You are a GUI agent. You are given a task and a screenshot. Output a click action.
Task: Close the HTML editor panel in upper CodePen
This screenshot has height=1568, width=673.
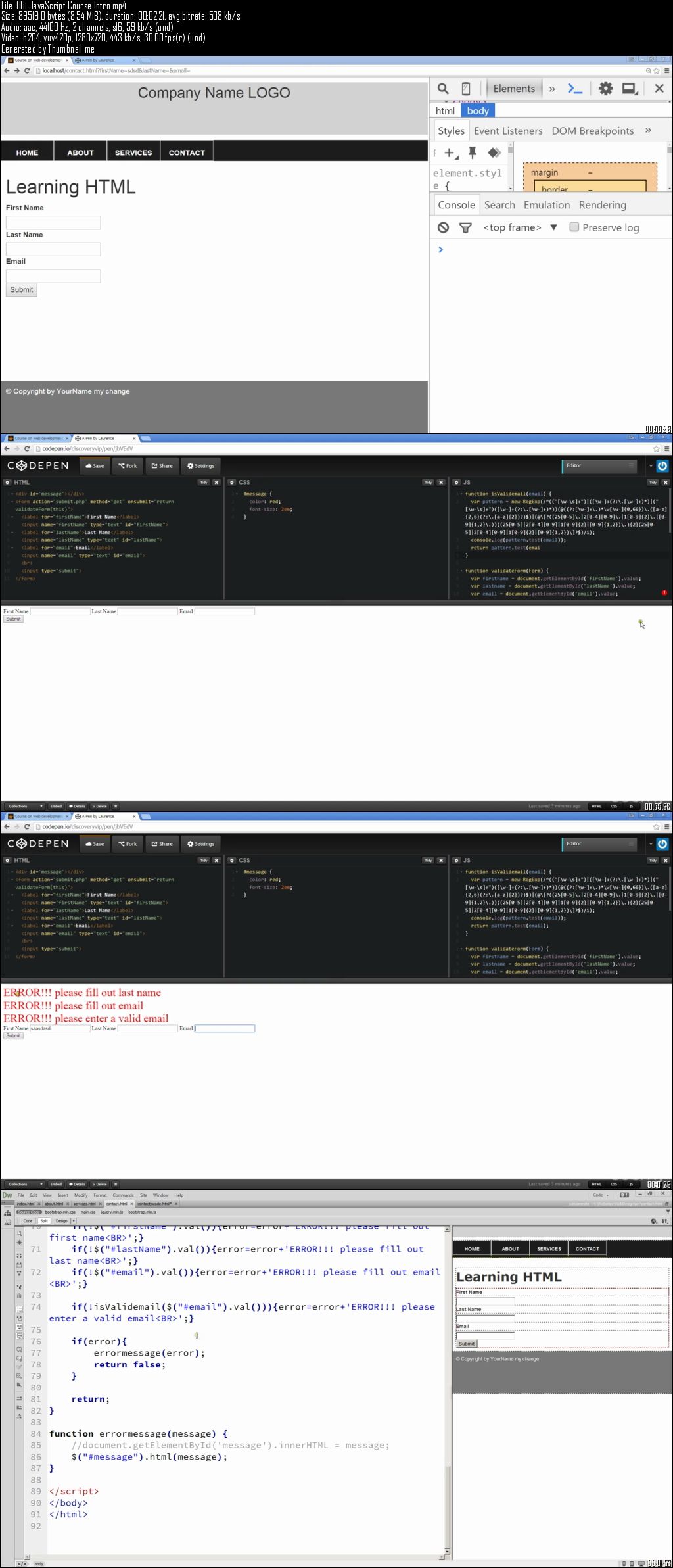(216, 482)
